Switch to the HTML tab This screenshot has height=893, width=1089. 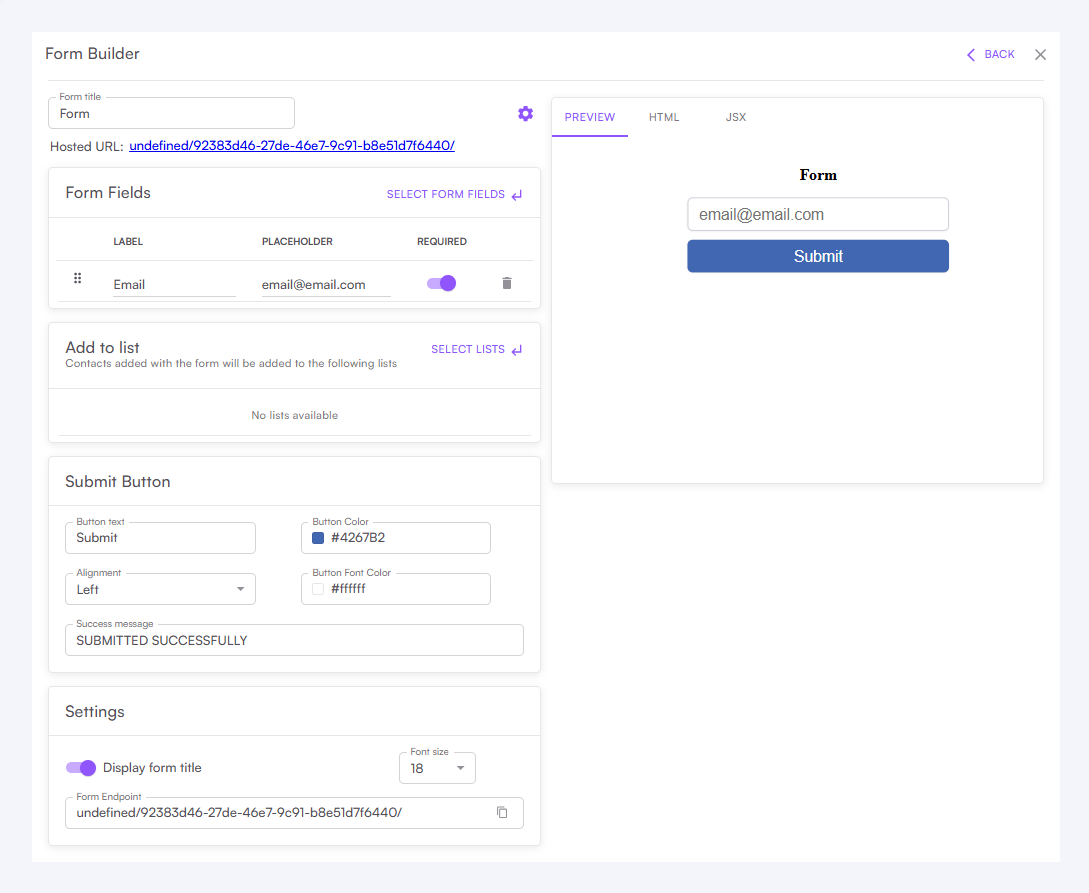tap(664, 117)
